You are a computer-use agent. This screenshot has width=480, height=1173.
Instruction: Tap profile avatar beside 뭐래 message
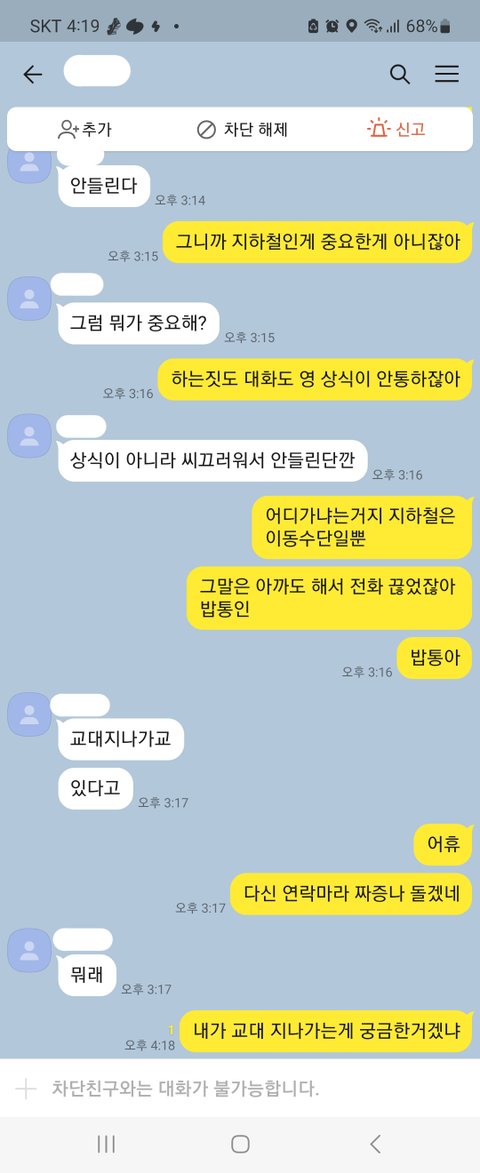29,950
